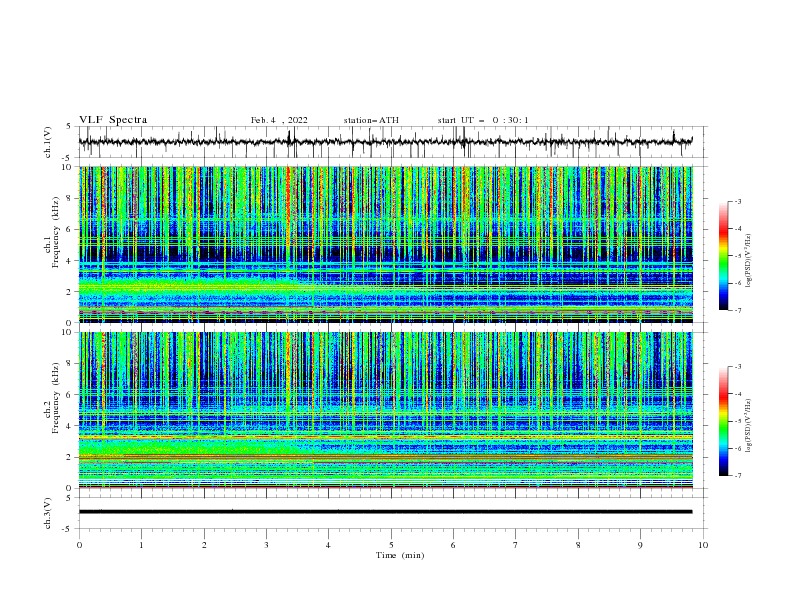Click the "-7" value on ch.2 colorbar

click(x=737, y=475)
